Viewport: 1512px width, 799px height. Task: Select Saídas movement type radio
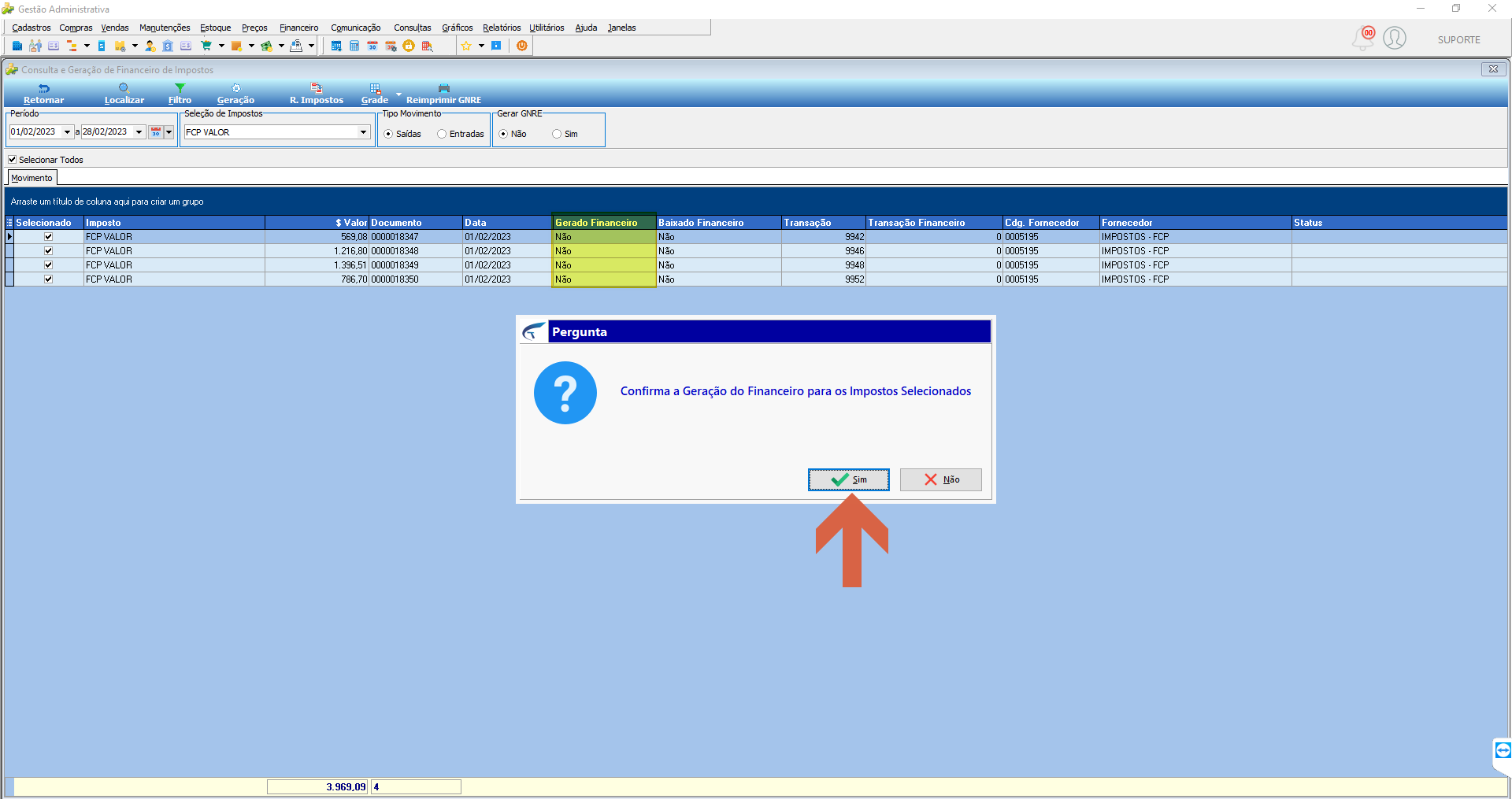click(x=388, y=134)
